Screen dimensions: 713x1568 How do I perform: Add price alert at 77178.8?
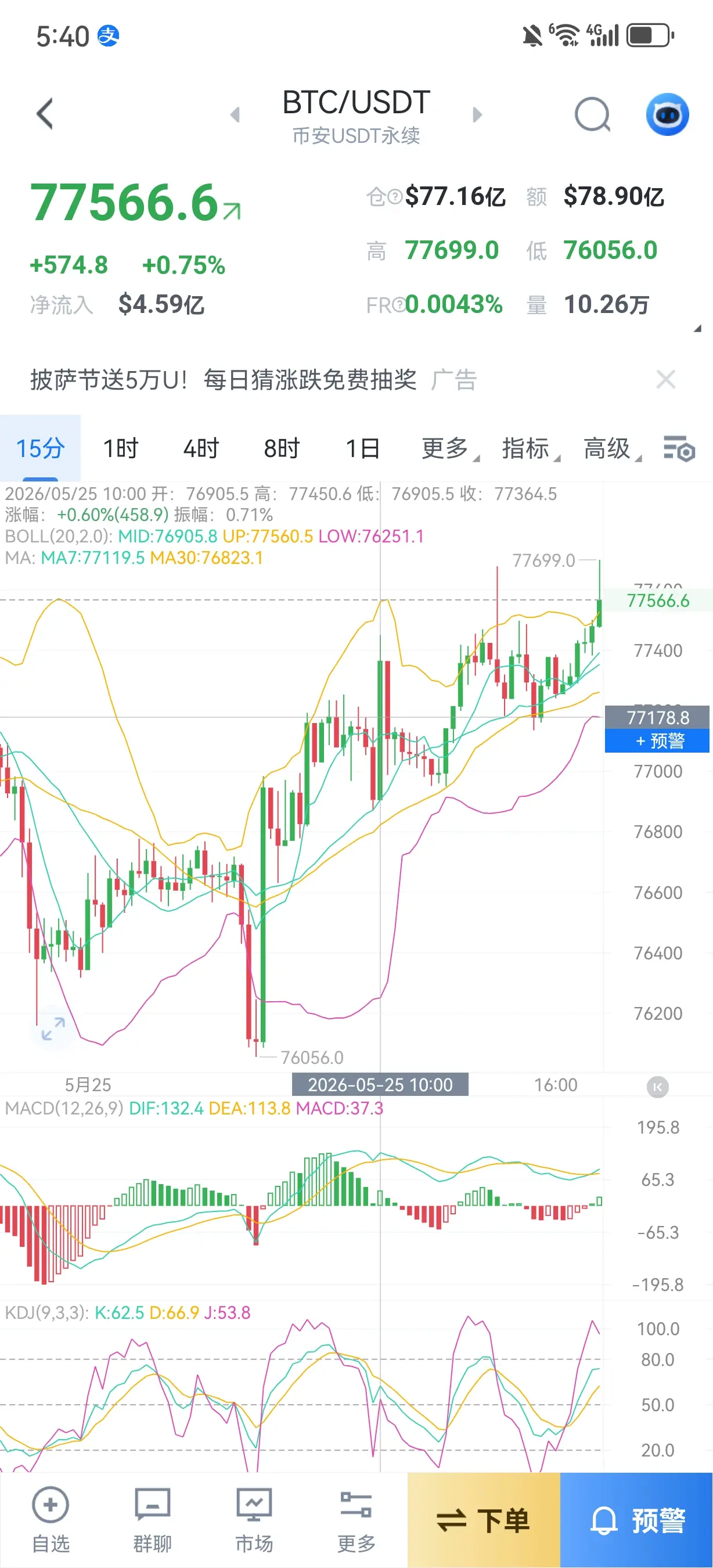tap(657, 741)
